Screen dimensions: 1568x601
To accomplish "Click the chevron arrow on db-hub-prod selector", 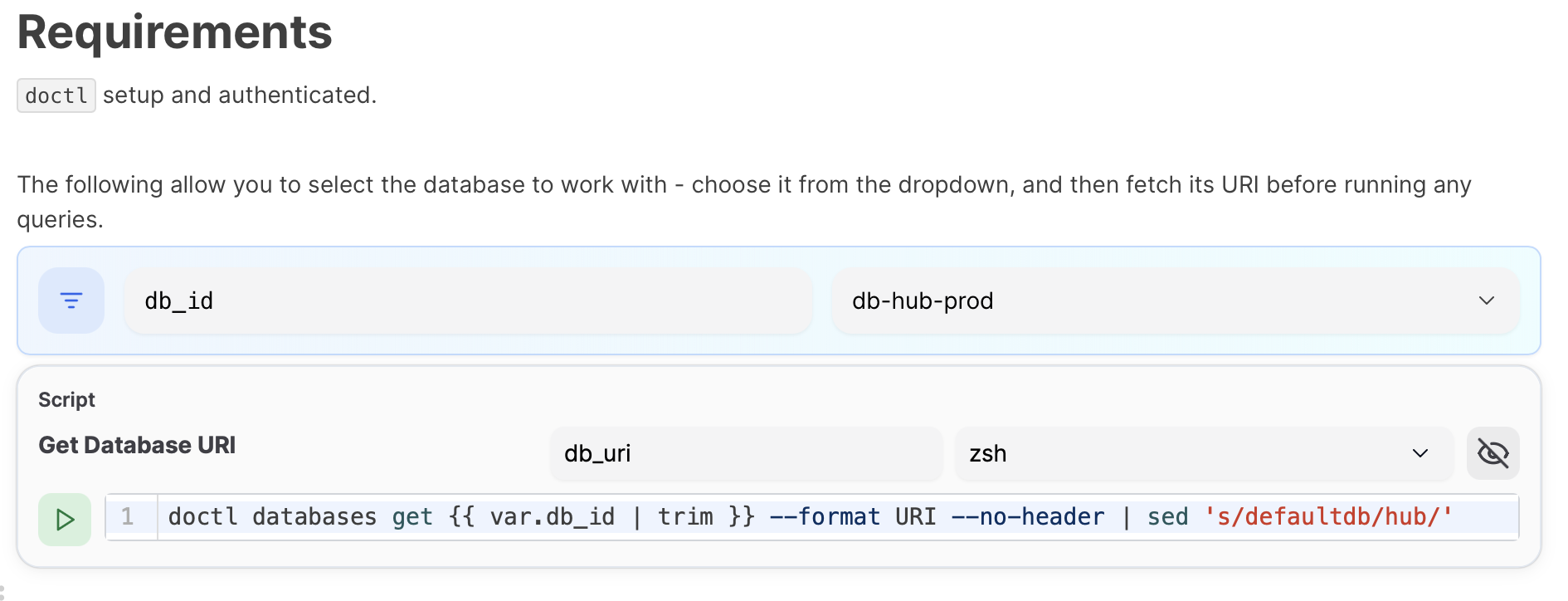I will click(x=1486, y=300).
